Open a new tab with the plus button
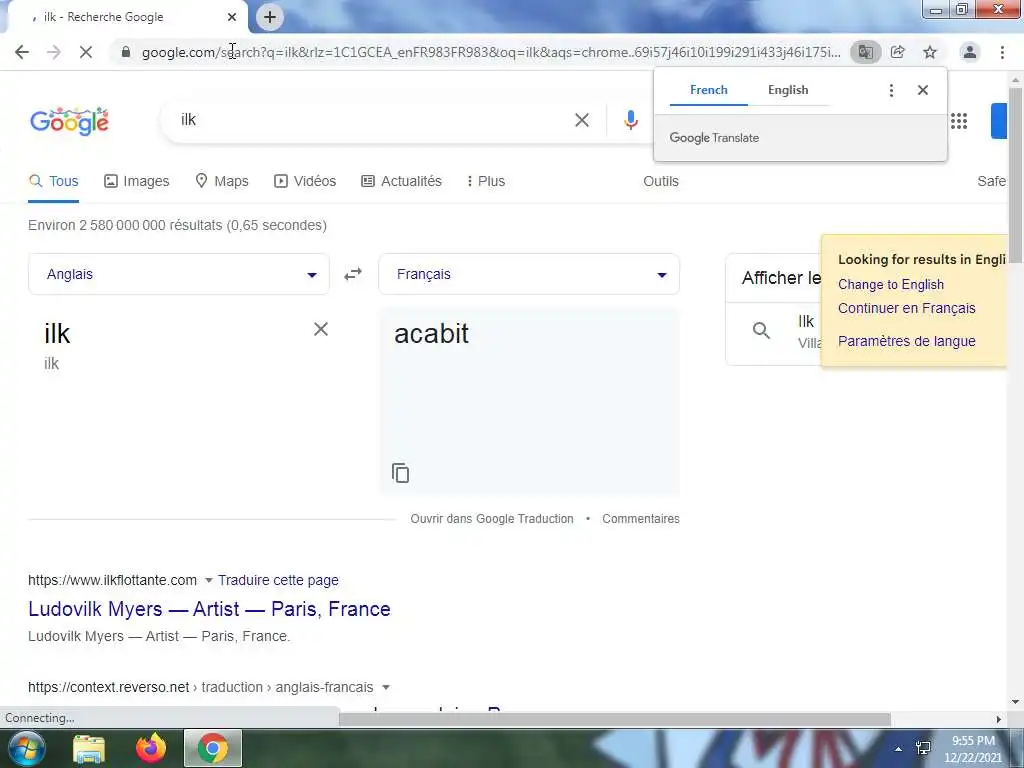This screenshot has height=768, width=1024. point(270,17)
